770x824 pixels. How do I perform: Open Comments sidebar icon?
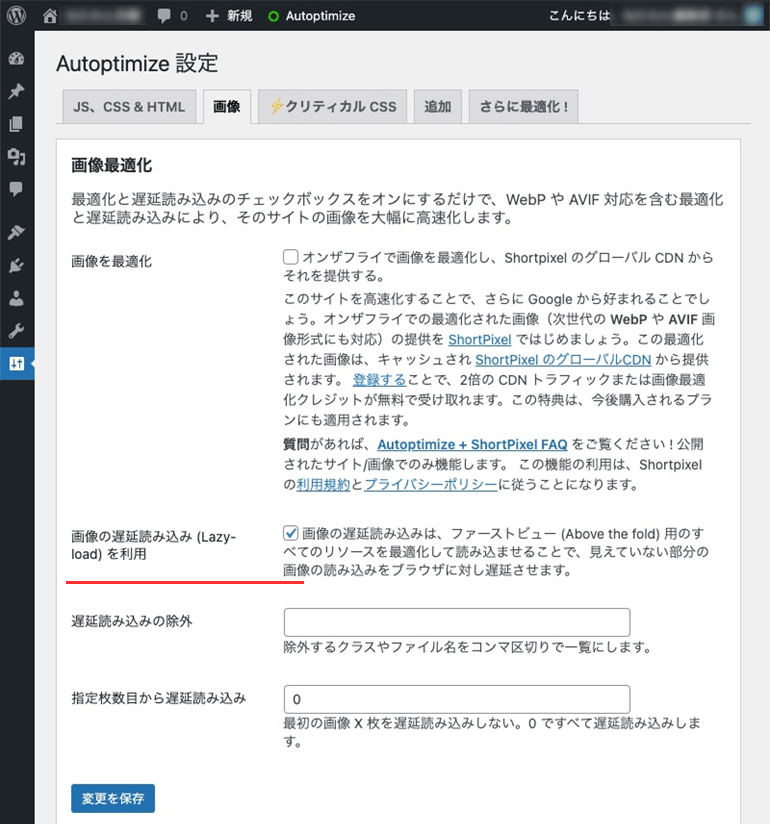pos(16,189)
